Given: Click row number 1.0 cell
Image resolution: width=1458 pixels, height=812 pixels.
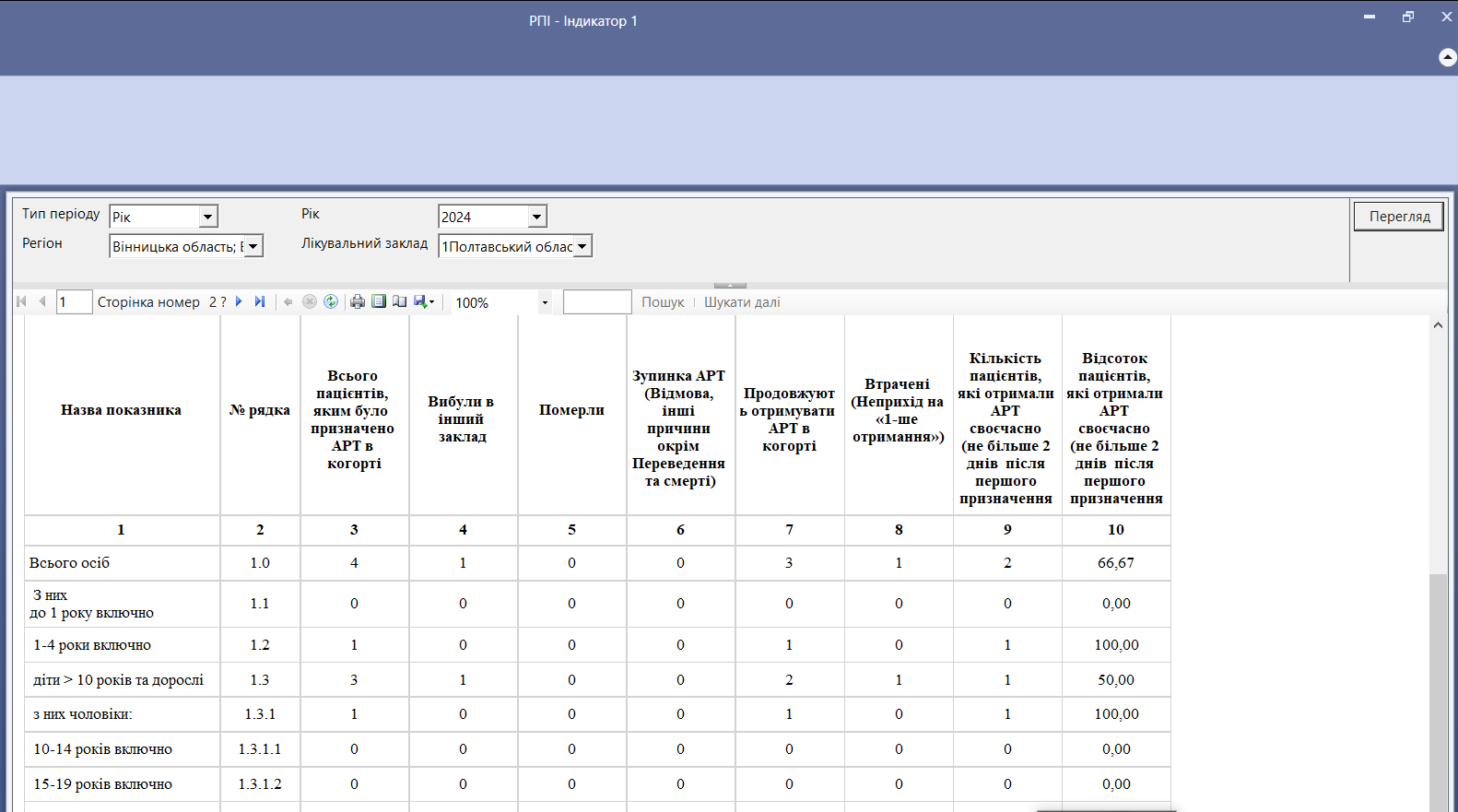Looking at the screenshot, I should point(260,563).
